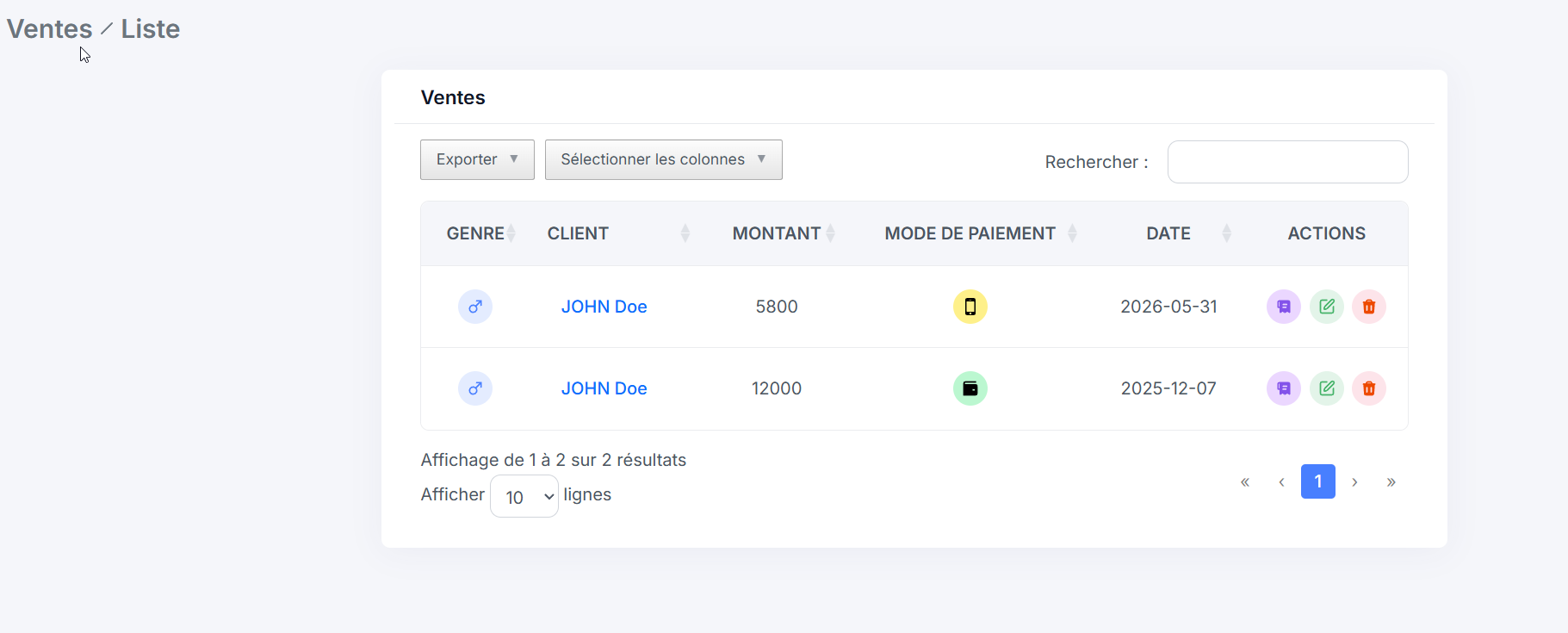Edit the sale dated 2026-05-31
Image resolution: width=1568 pixels, height=633 pixels.
click(x=1326, y=307)
